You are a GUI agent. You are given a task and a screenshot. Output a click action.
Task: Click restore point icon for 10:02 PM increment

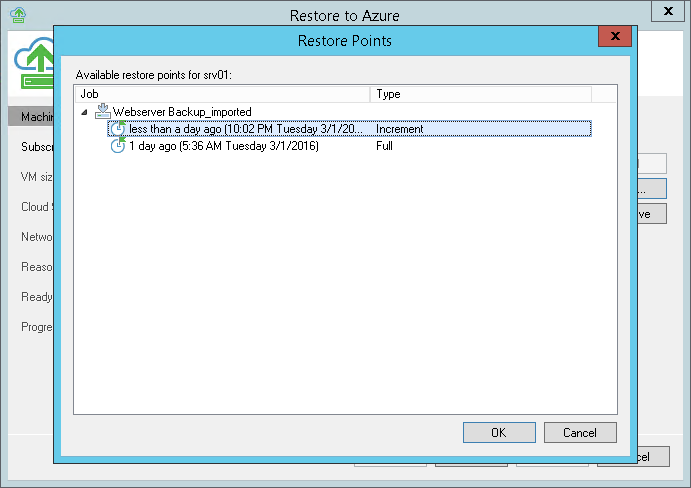coord(118,128)
